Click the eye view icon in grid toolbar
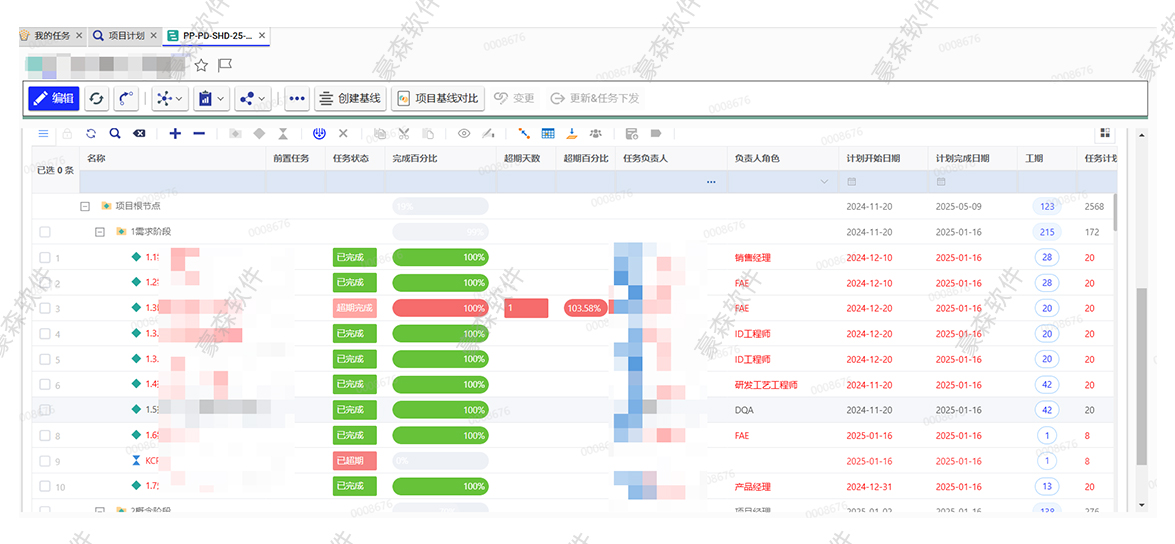The width and height of the screenshot is (1175, 544). 464,133
